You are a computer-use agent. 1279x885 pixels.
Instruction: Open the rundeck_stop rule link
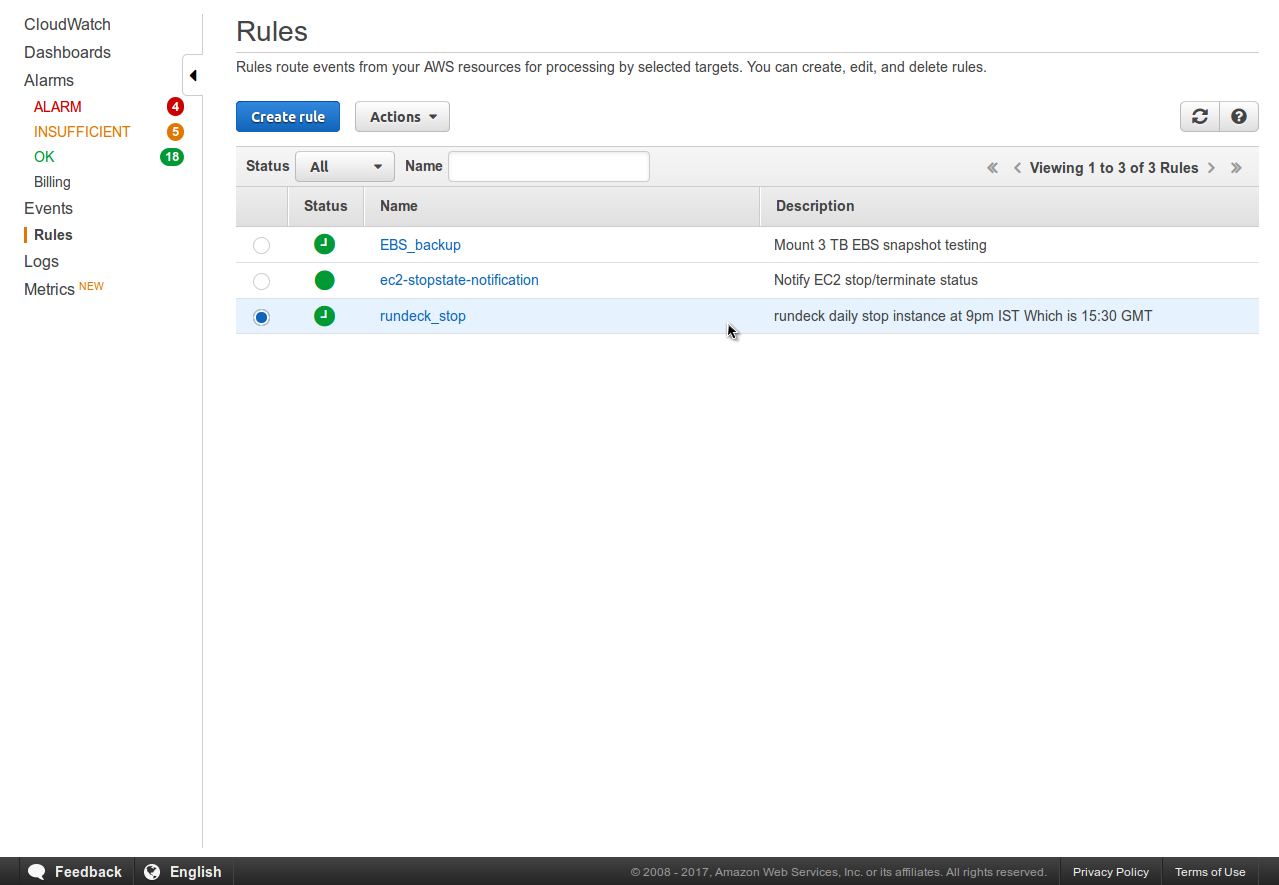coord(422,316)
